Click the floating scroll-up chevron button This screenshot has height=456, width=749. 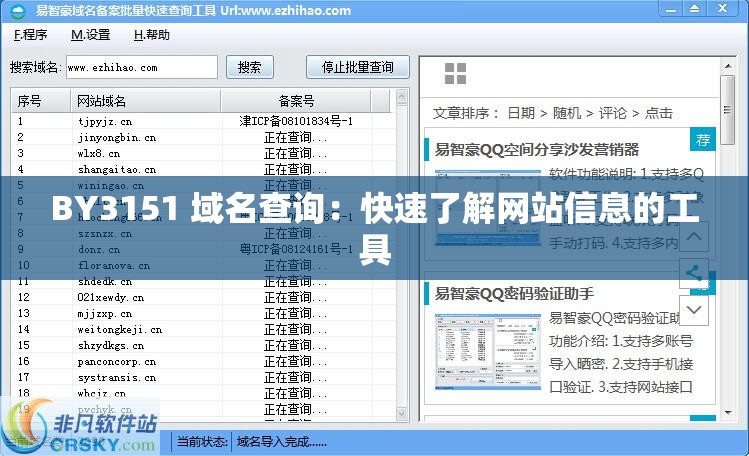tap(694, 236)
